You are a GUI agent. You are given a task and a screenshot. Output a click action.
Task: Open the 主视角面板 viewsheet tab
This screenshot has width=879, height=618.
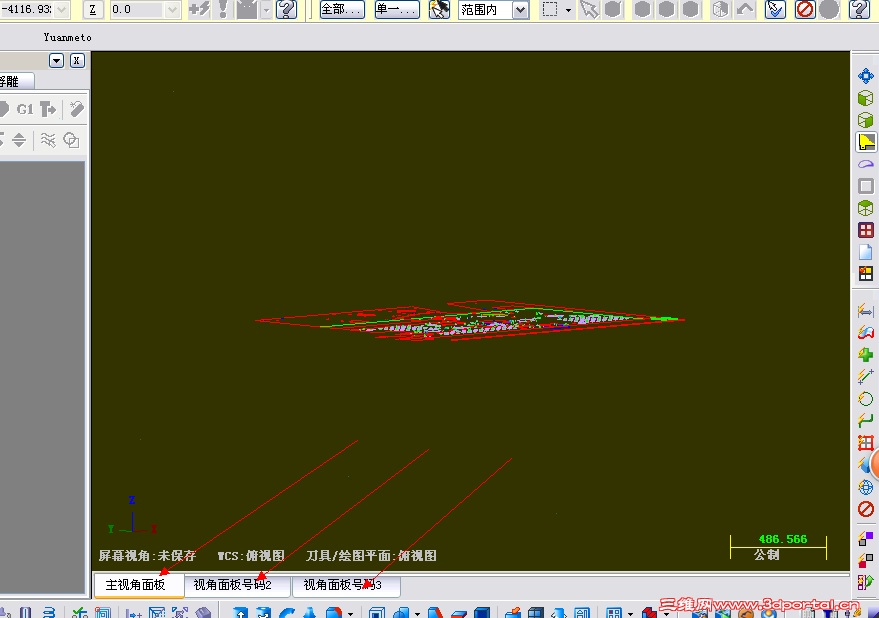[x=138, y=585]
